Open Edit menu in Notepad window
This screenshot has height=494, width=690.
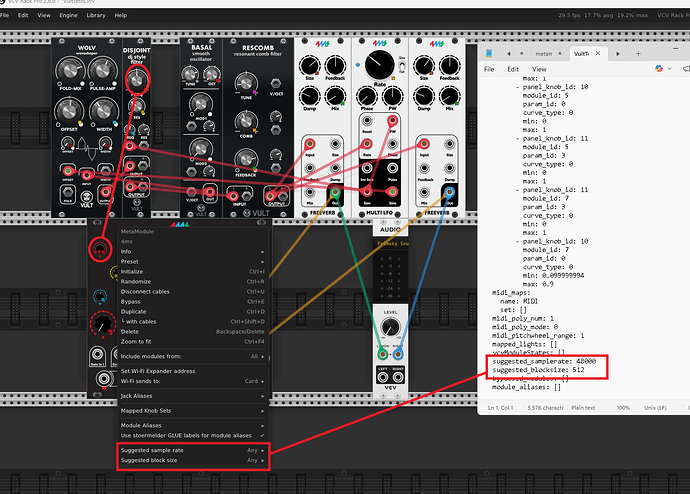[513, 69]
